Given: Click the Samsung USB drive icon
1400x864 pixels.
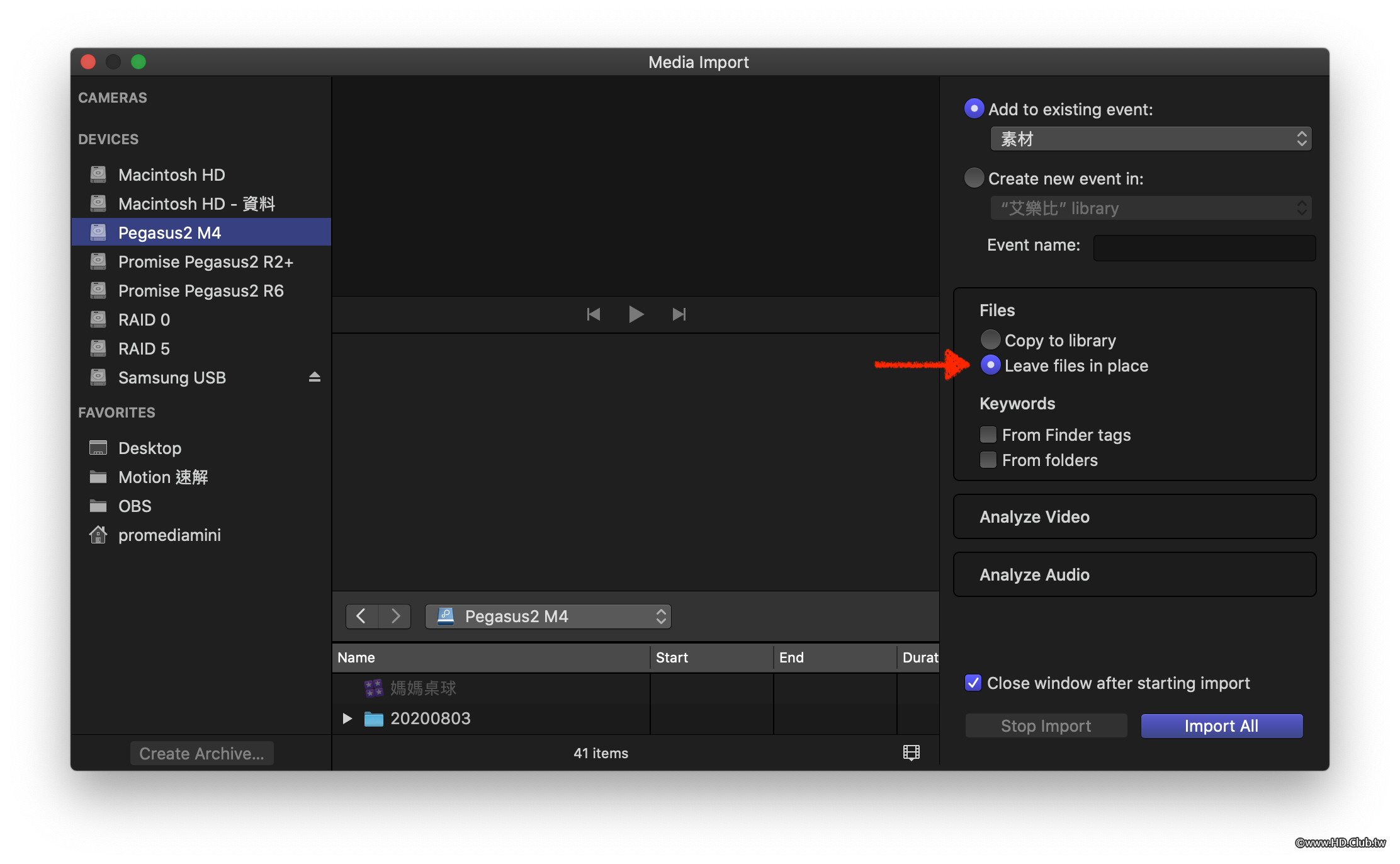Looking at the screenshot, I should 98,377.
